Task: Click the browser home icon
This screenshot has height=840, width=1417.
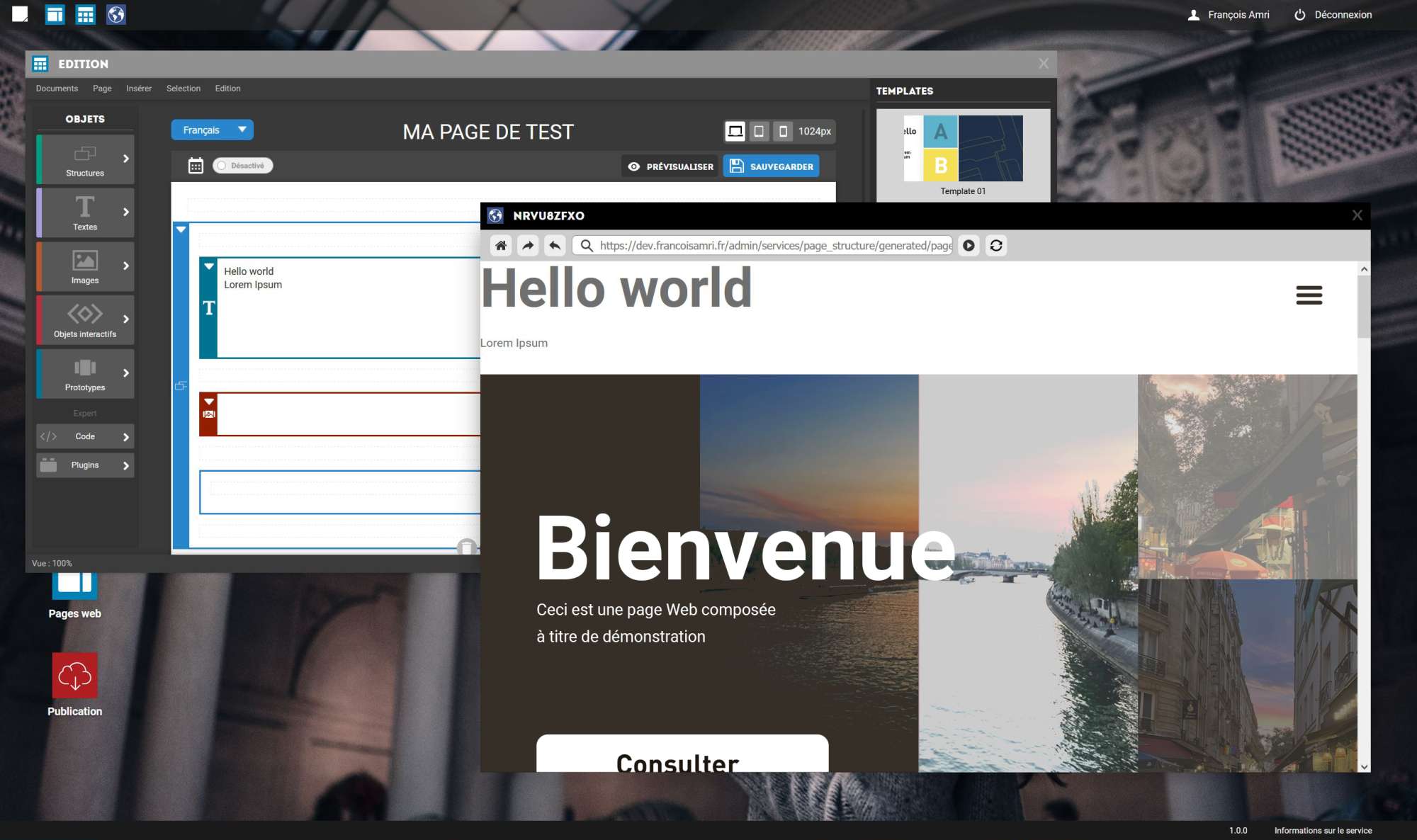Action: click(x=501, y=246)
